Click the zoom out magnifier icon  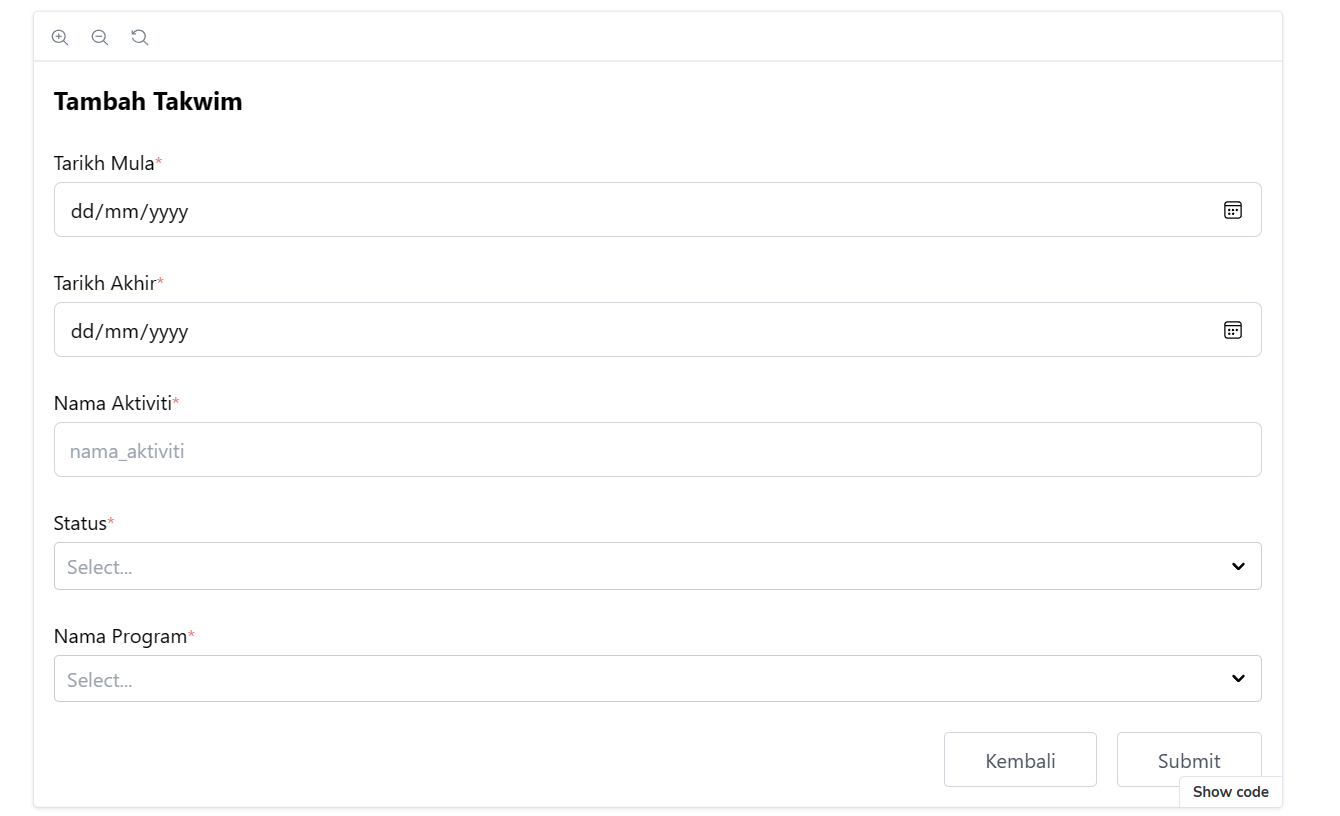(100, 37)
